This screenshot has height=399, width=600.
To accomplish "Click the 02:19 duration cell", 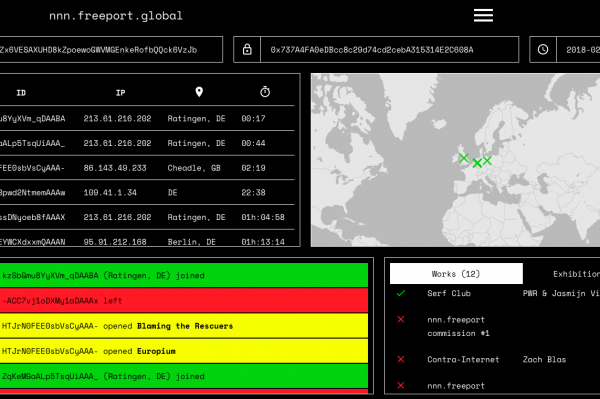I will 253,168.
